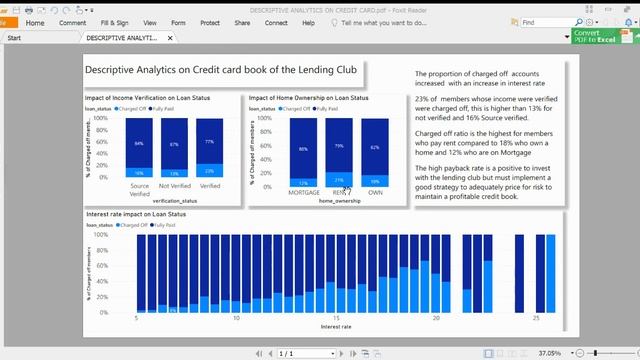The image size is (640, 360).
Task: Click the zoom slider handle
Action: tap(596, 353)
